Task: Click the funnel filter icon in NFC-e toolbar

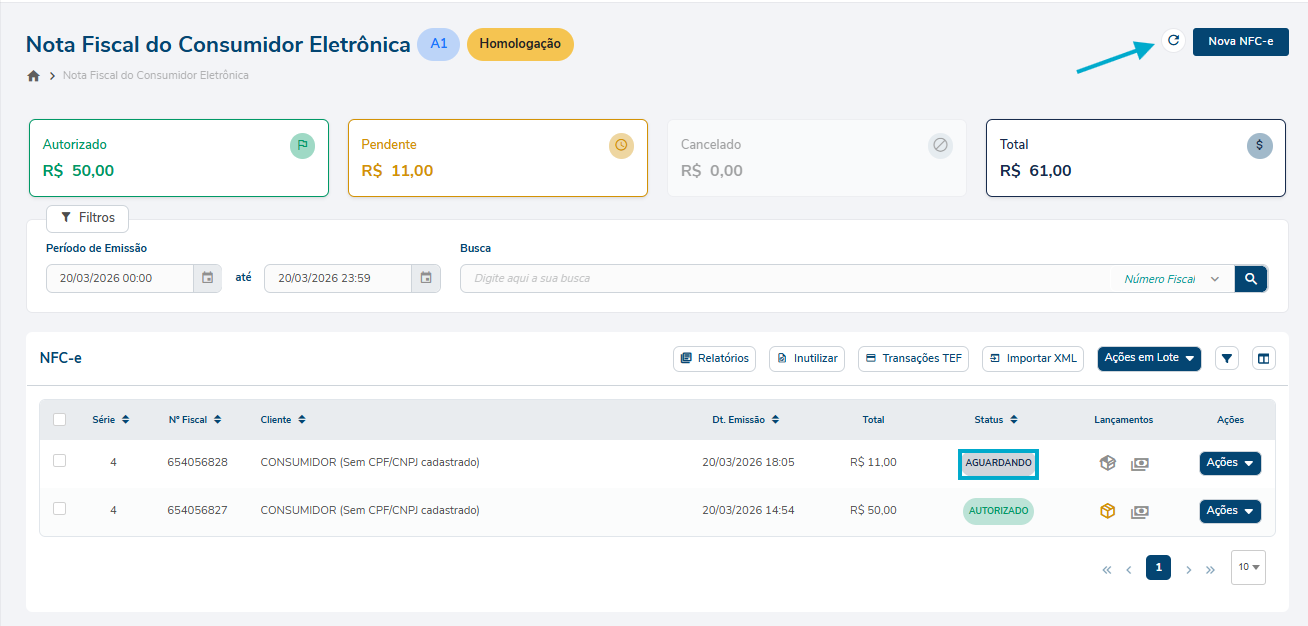Action: [x=1227, y=358]
